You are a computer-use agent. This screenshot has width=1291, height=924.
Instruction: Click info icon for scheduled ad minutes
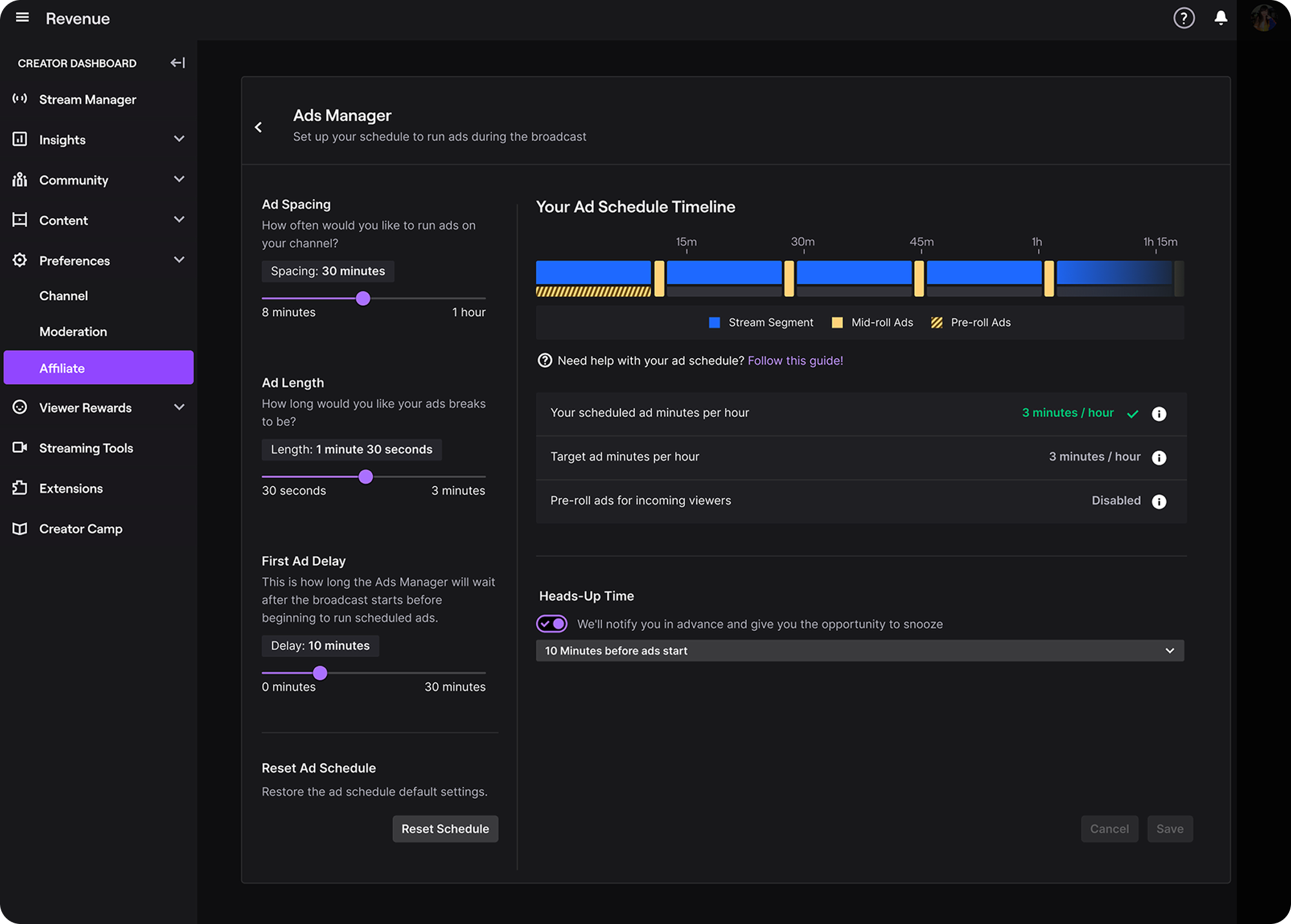tap(1159, 414)
